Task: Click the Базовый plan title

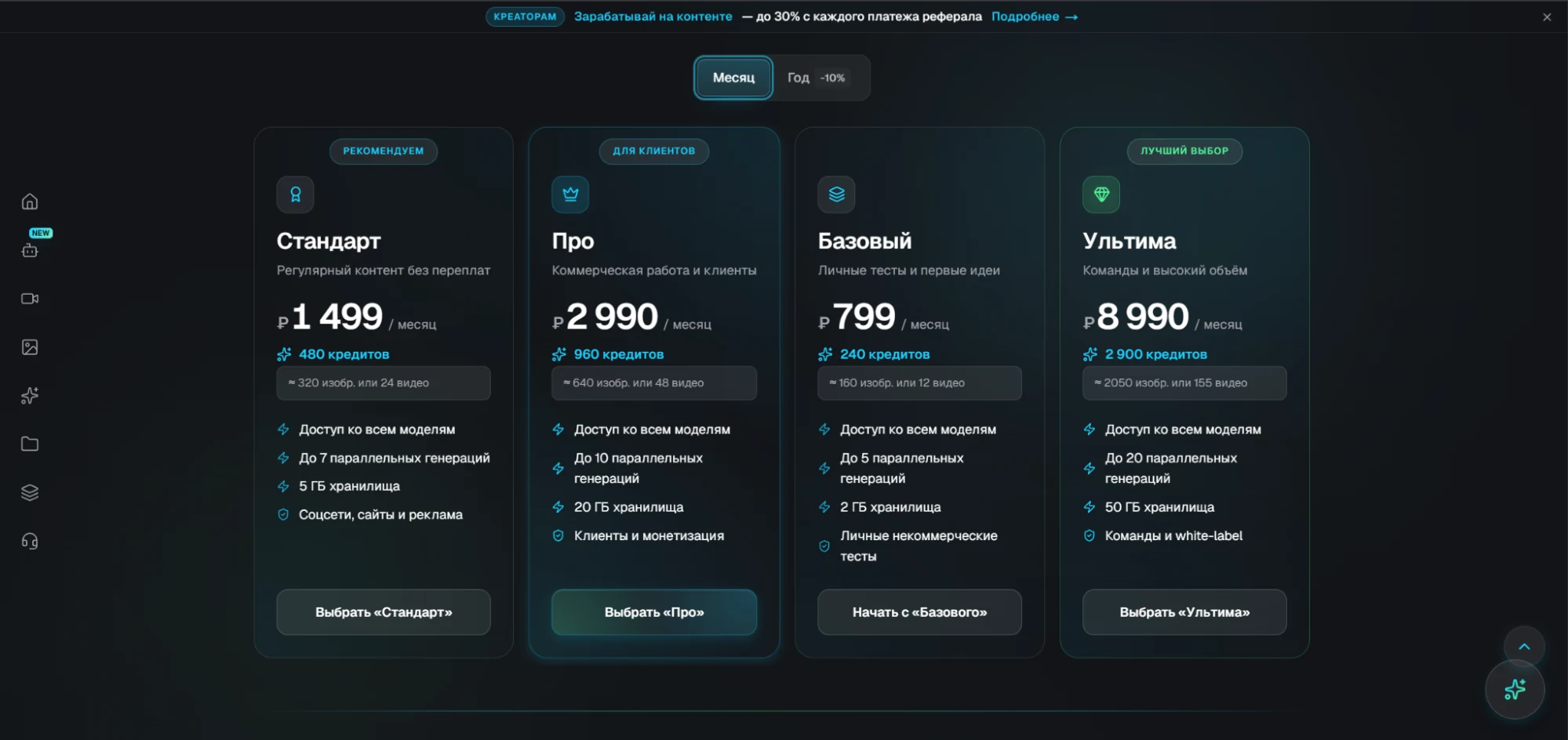Action: (x=864, y=241)
